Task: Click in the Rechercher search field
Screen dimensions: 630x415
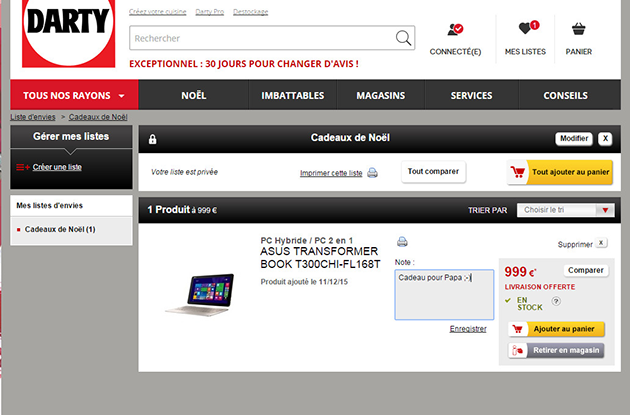Action: coord(260,38)
